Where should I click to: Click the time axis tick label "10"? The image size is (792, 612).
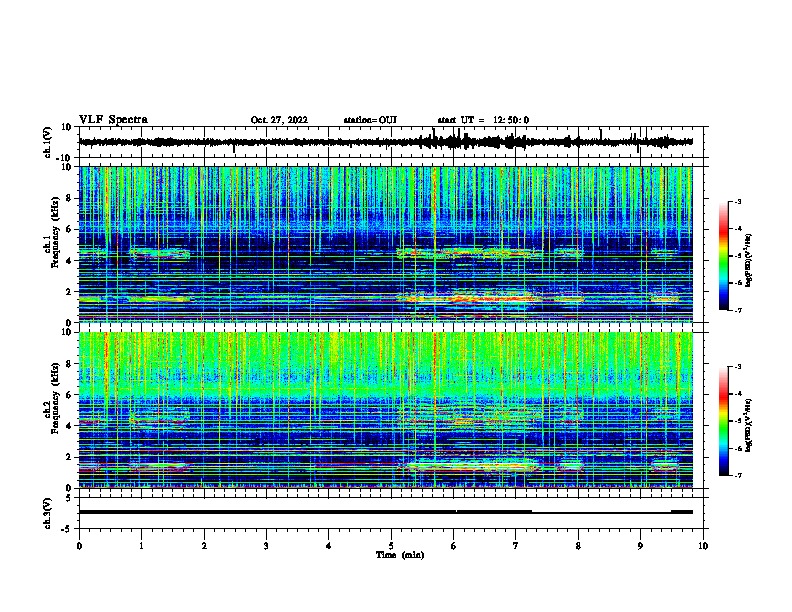703,545
